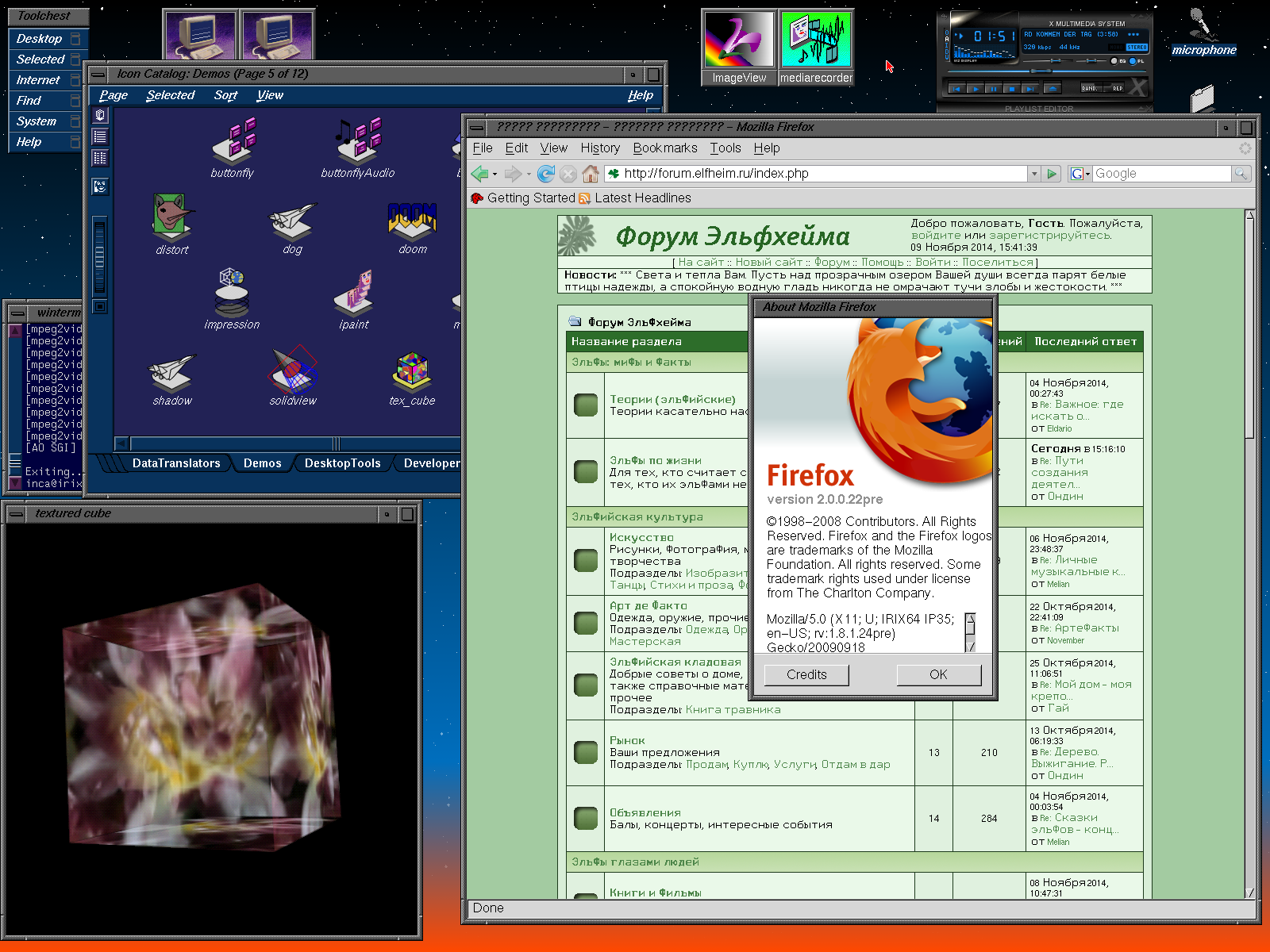This screenshot has width=1270, height=952.
Task: Go to Firefox home page icon
Action: tap(591, 174)
